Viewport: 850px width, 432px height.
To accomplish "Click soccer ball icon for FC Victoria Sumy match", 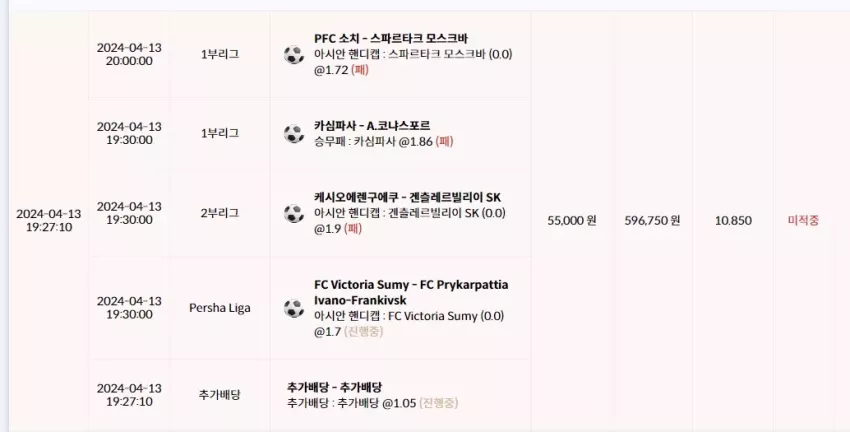I will pos(294,308).
